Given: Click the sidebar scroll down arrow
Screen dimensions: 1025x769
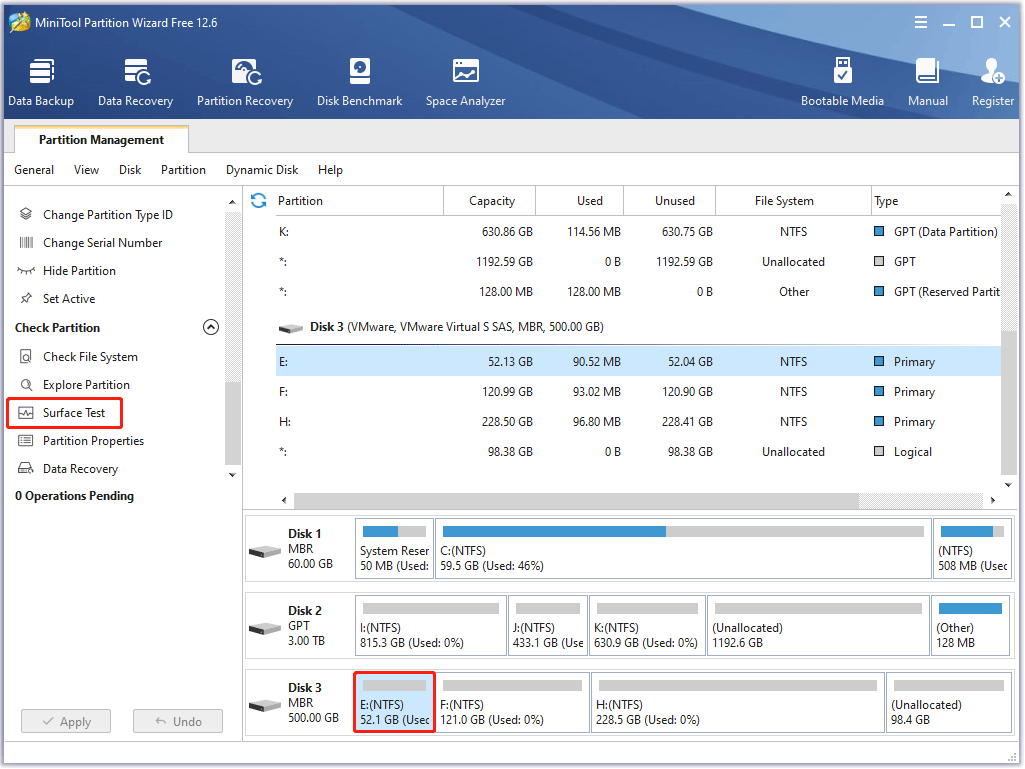Looking at the screenshot, I should 232,475.
